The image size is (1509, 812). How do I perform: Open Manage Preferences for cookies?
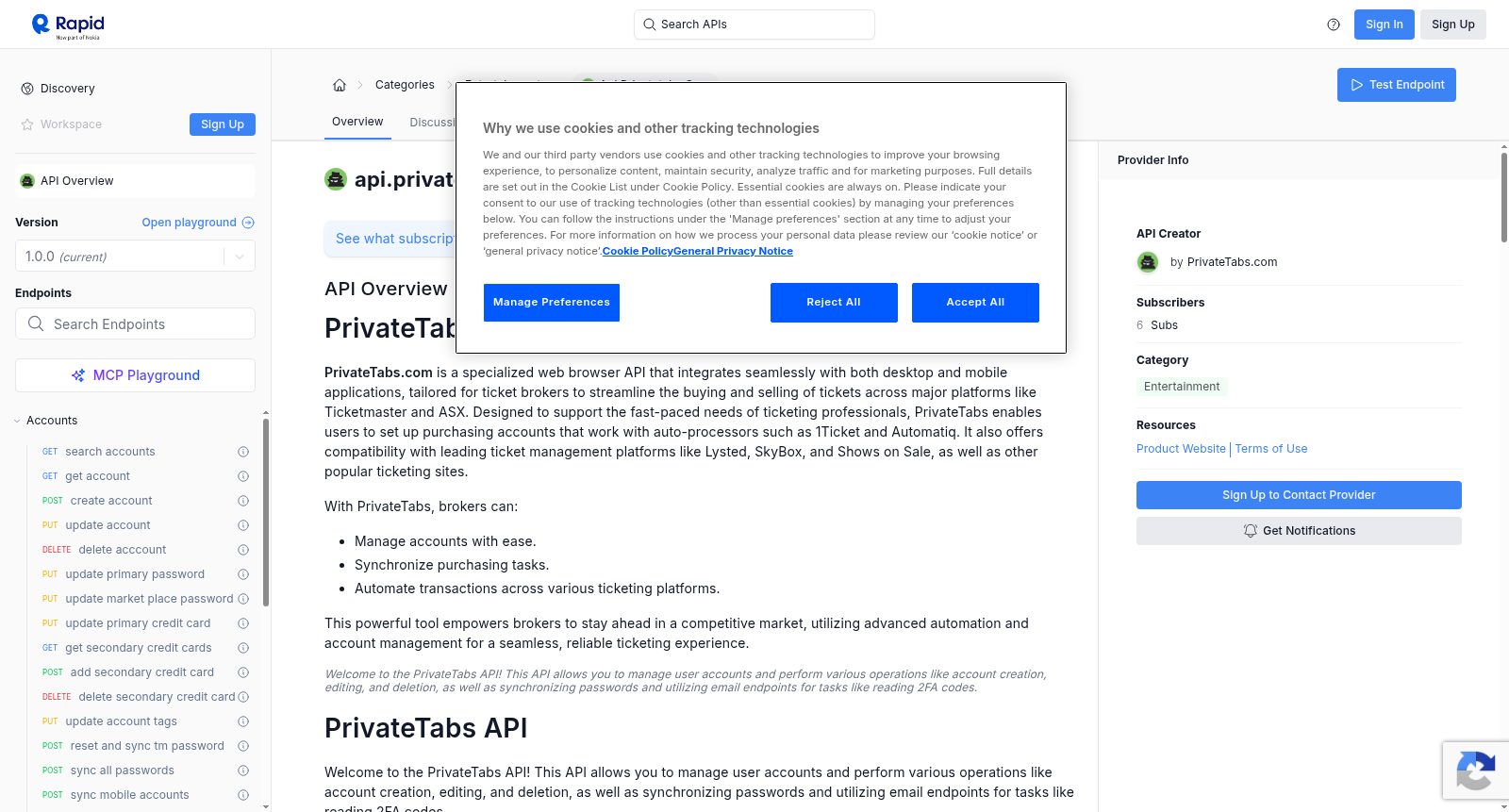tap(552, 303)
